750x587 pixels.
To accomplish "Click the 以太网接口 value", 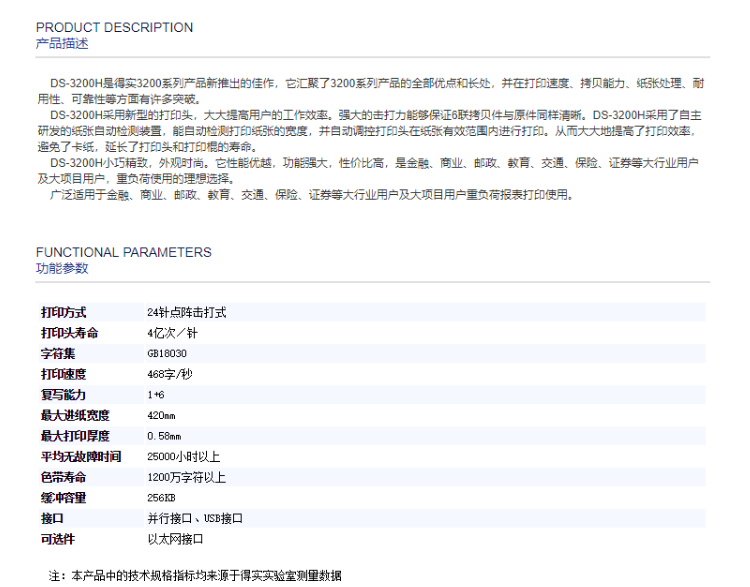I will pos(176,539).
